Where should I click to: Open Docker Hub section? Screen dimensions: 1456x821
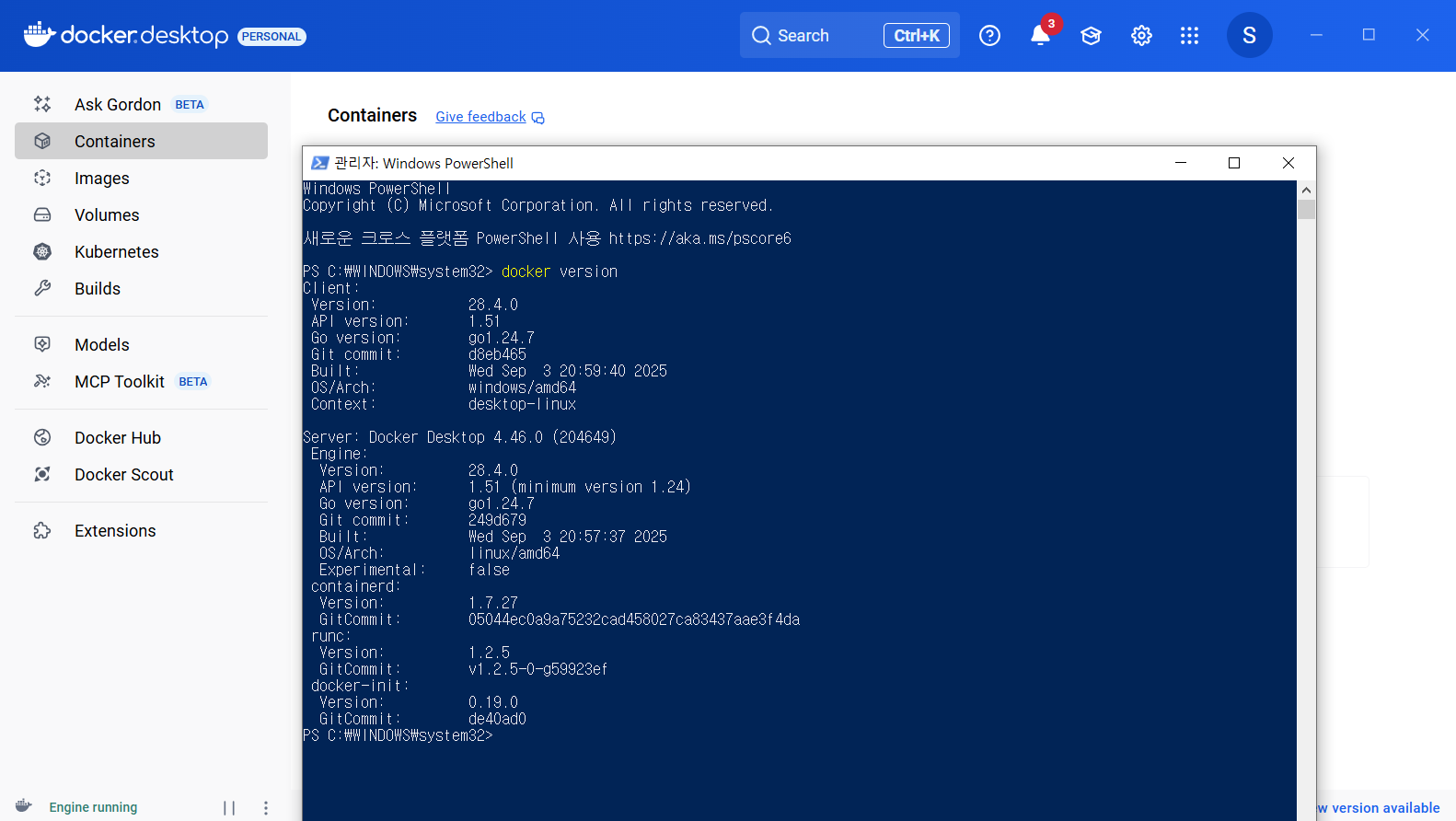point(141,437)
